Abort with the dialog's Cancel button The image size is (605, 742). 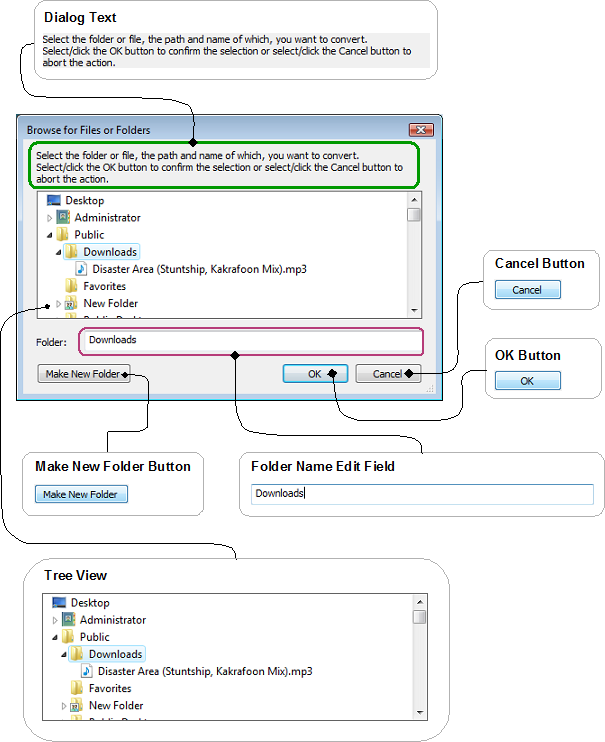tap(387, 374)
